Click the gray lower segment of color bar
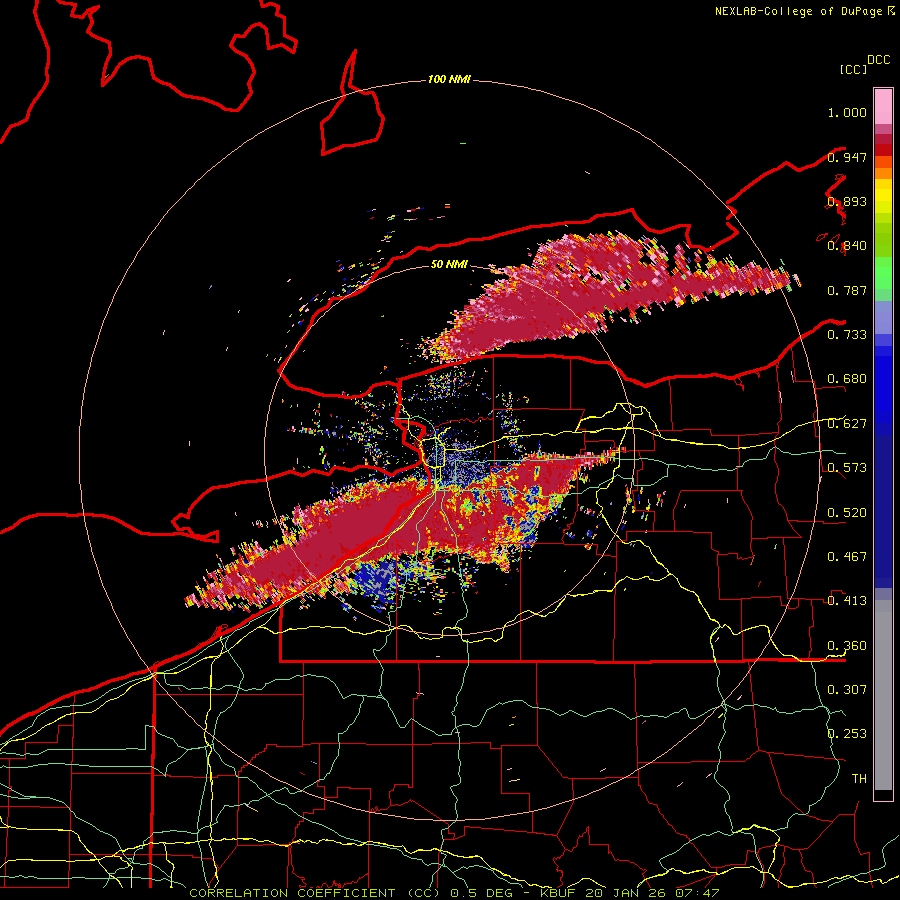The width and height of the screenshot is (900, 900). pyautogui.click(x=883, y=695)
